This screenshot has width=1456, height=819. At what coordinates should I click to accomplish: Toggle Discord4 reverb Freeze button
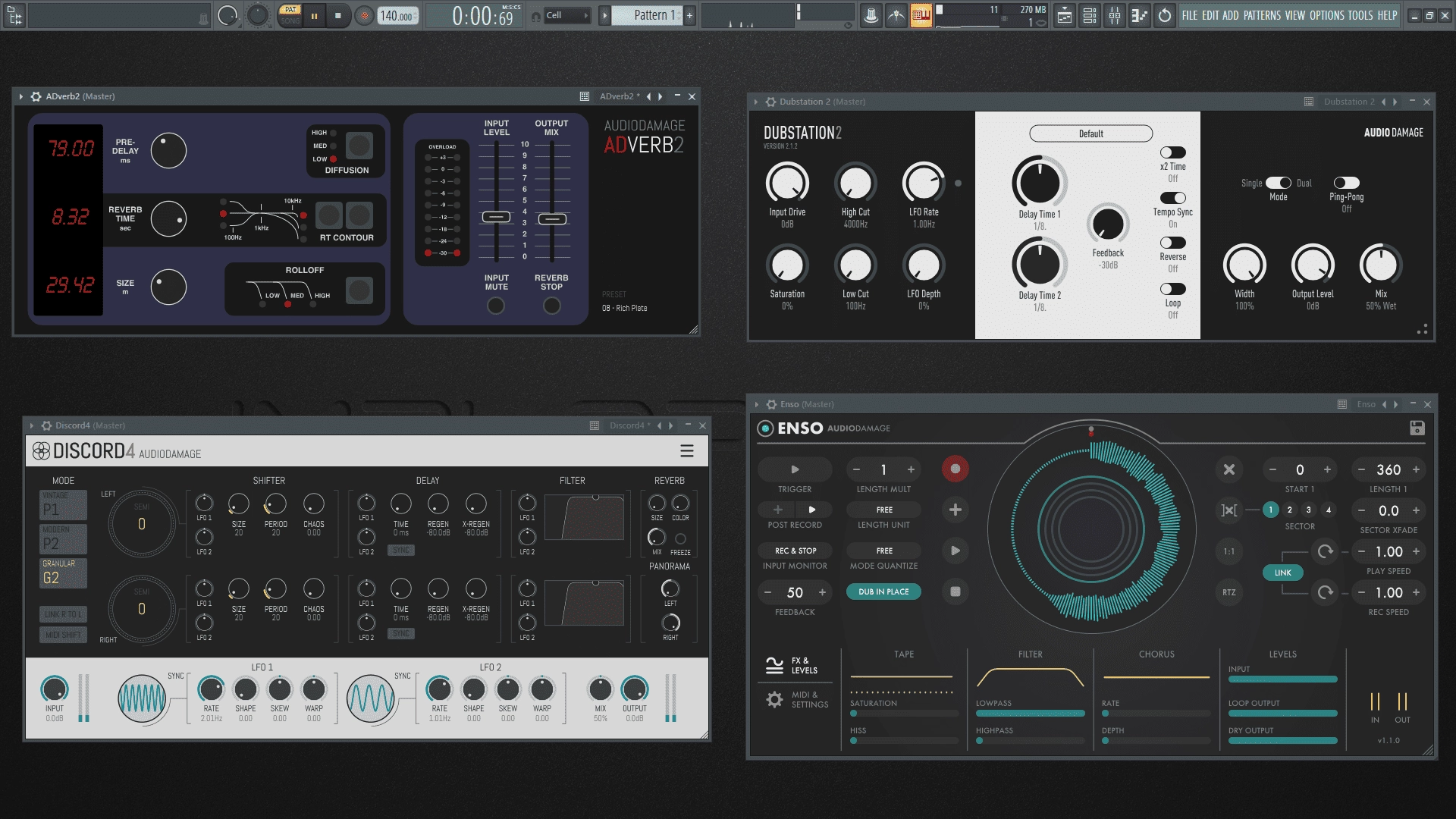point(680,539)
